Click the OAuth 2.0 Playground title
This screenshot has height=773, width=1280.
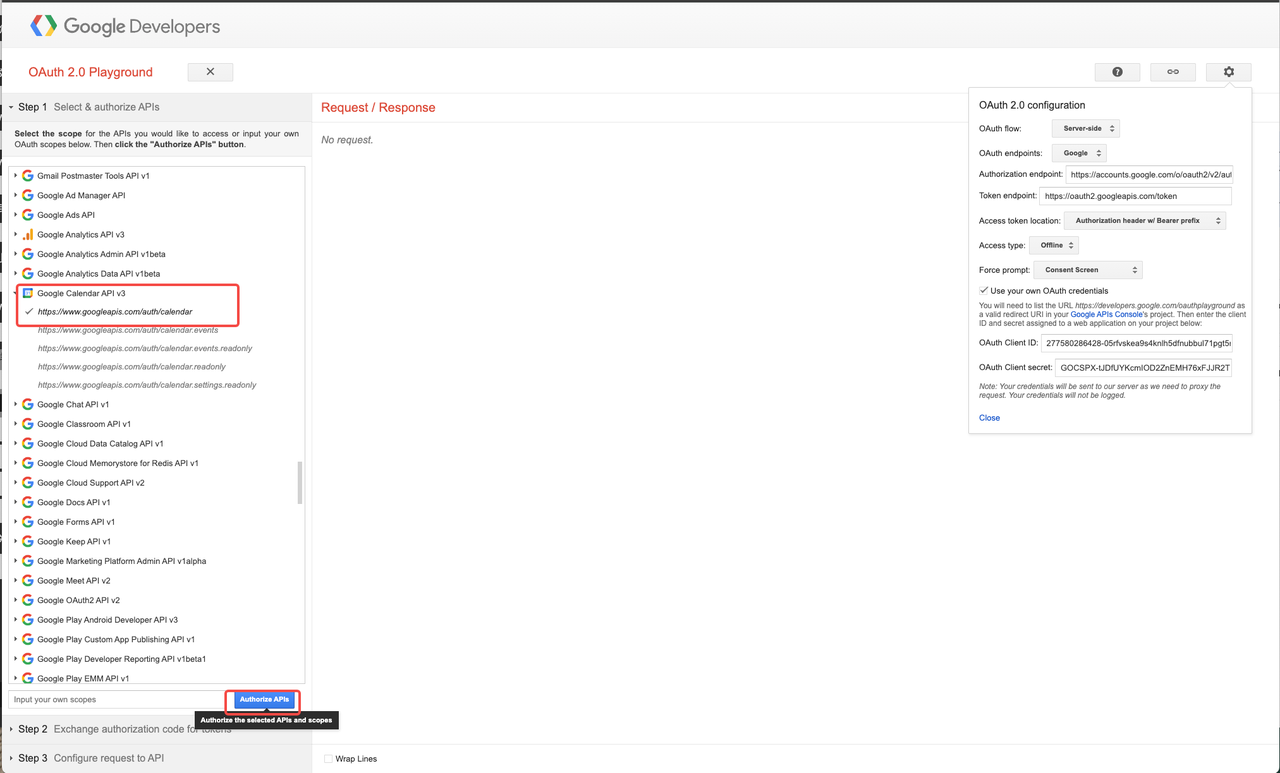coord(91,72)
